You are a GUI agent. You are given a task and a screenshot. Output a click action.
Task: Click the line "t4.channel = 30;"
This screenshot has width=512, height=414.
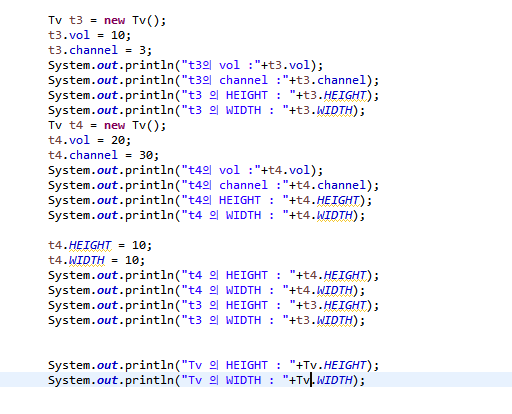(104, 155)
